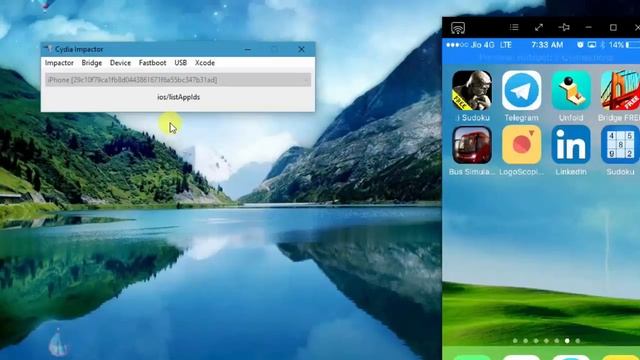The width and height of the screenshot is (640, 360).
Task: Pin the mirror window on top
Action: click(x=564, y=27)
